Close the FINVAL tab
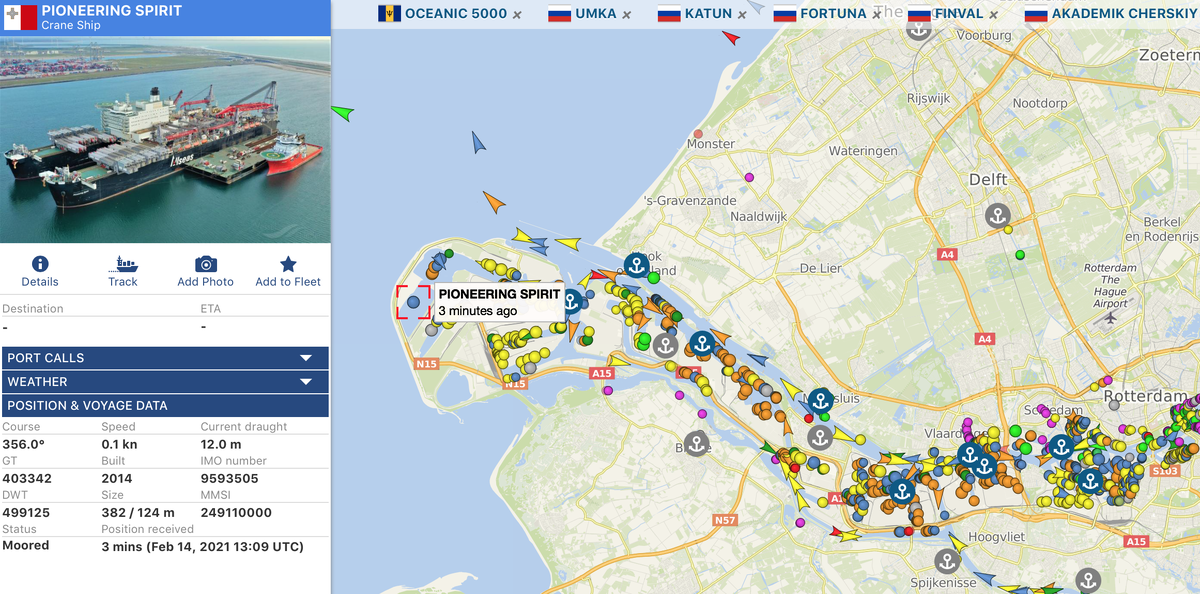The width and height of the screenshot is (1200, 594). coord(993,15)
